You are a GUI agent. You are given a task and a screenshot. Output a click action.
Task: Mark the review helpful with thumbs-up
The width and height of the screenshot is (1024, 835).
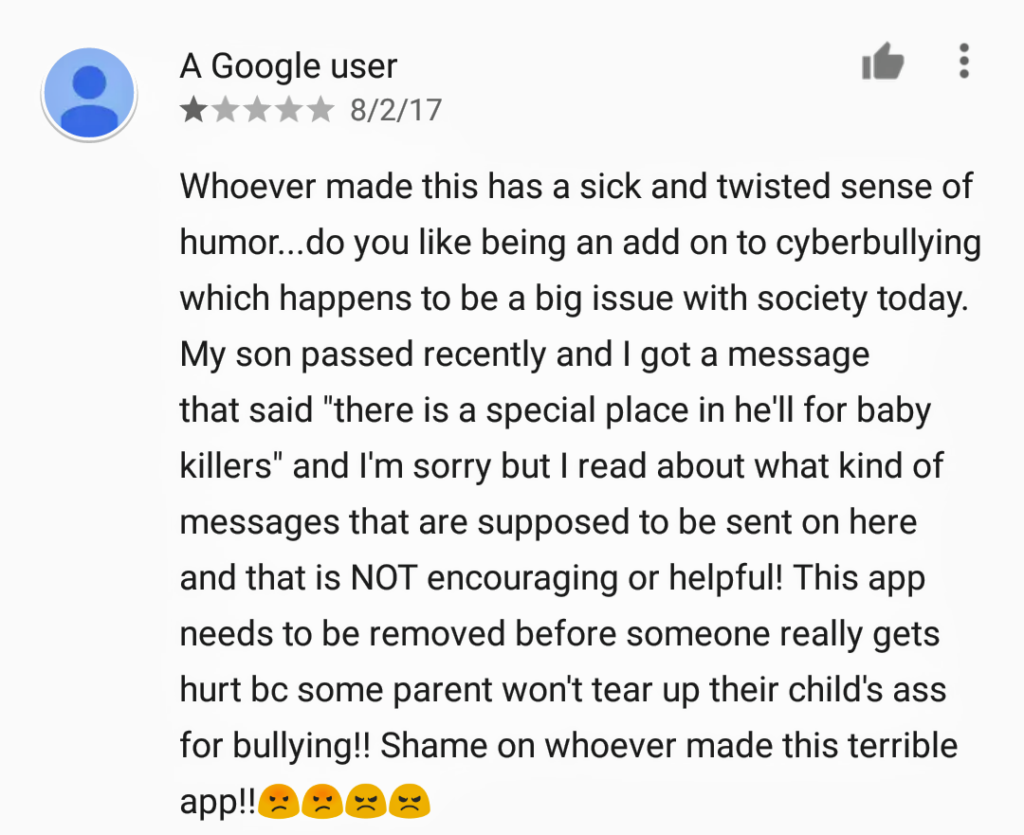tap(883, 61)
